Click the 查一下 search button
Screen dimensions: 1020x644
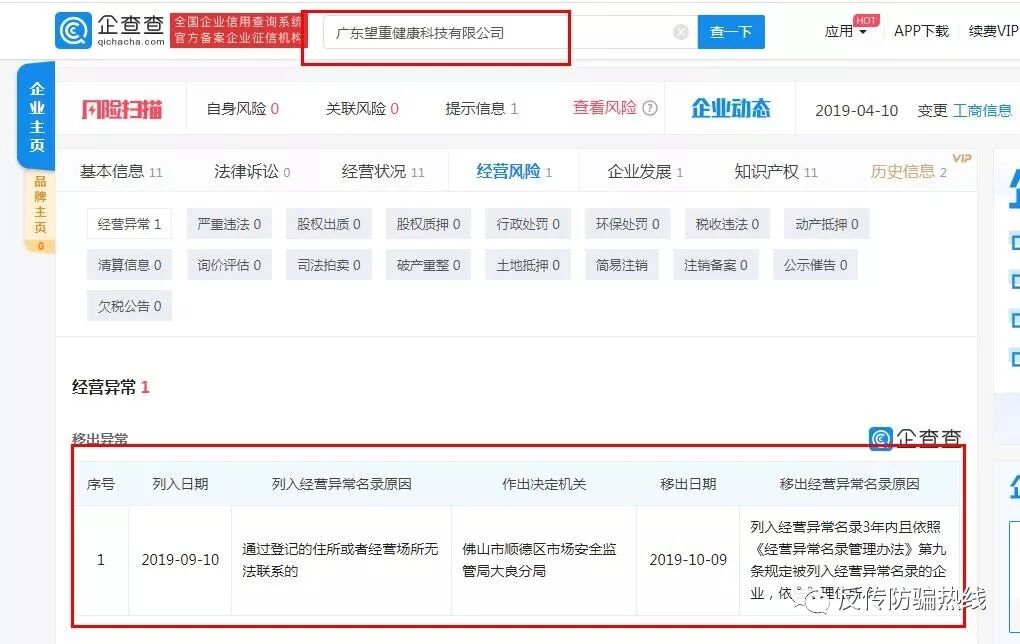click(731, 32)
